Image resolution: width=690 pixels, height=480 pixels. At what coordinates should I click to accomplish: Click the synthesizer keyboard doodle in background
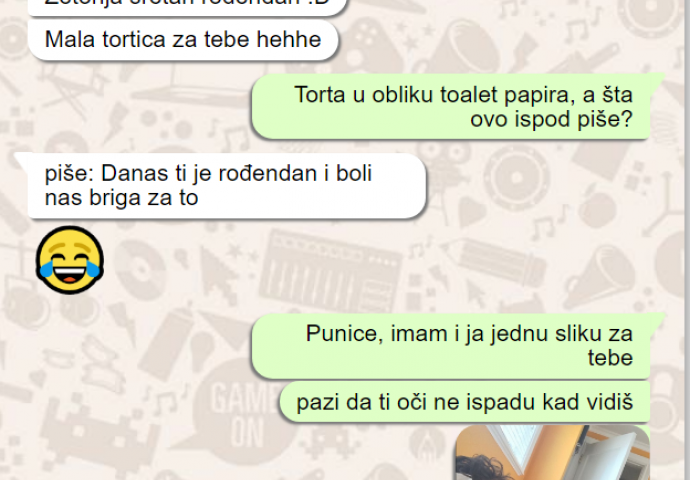tap(330, 271)
